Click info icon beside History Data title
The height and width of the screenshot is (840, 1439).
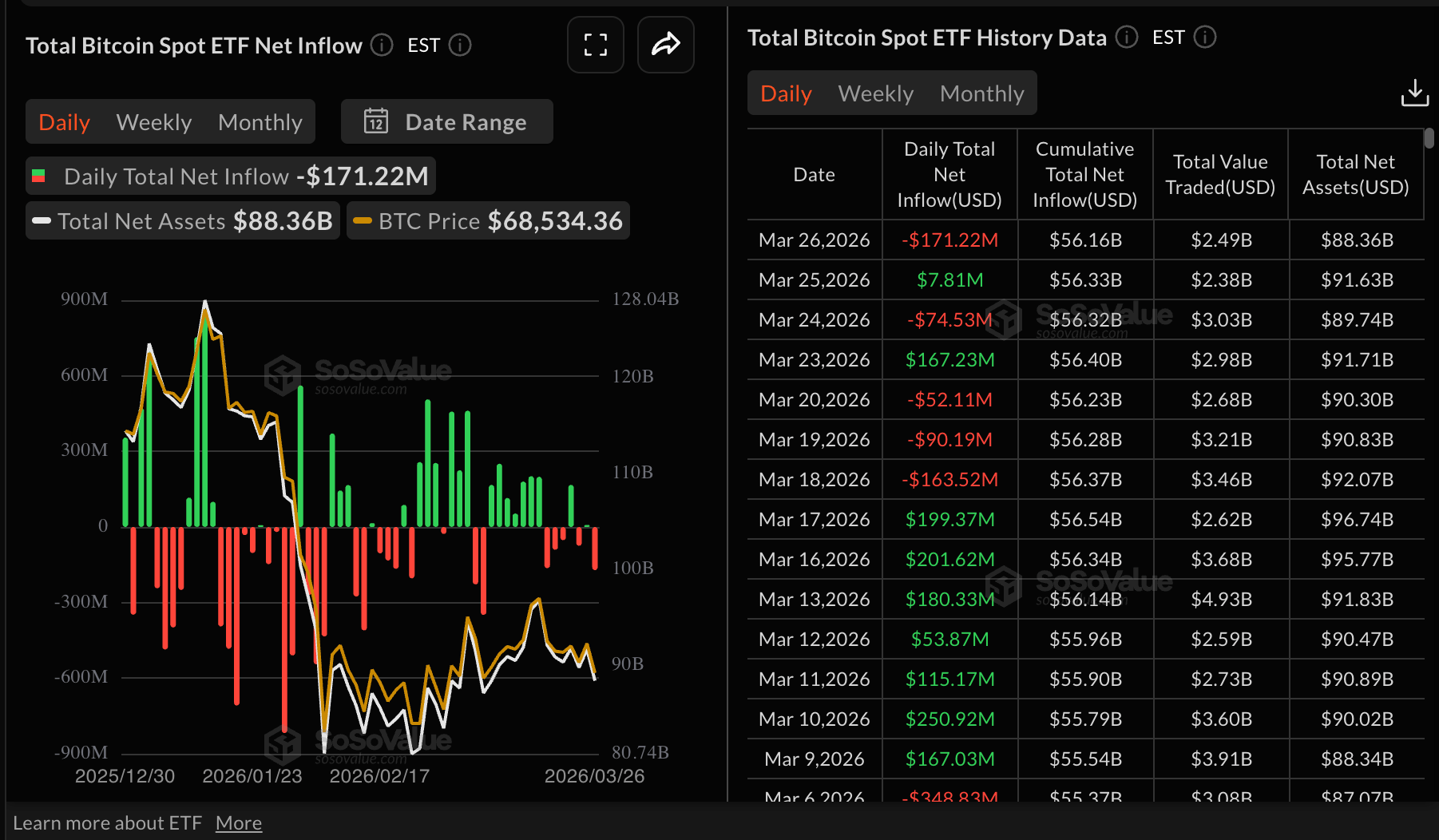pos(1126,38)
